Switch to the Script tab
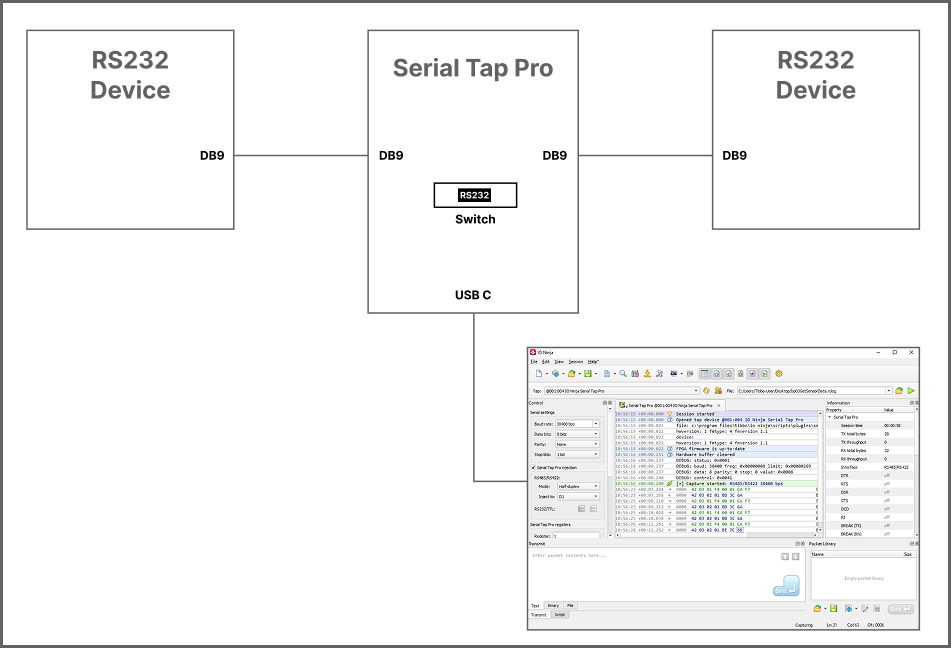Image resolution: width=951 pixels, height=648 pixels. click(560, 615)
